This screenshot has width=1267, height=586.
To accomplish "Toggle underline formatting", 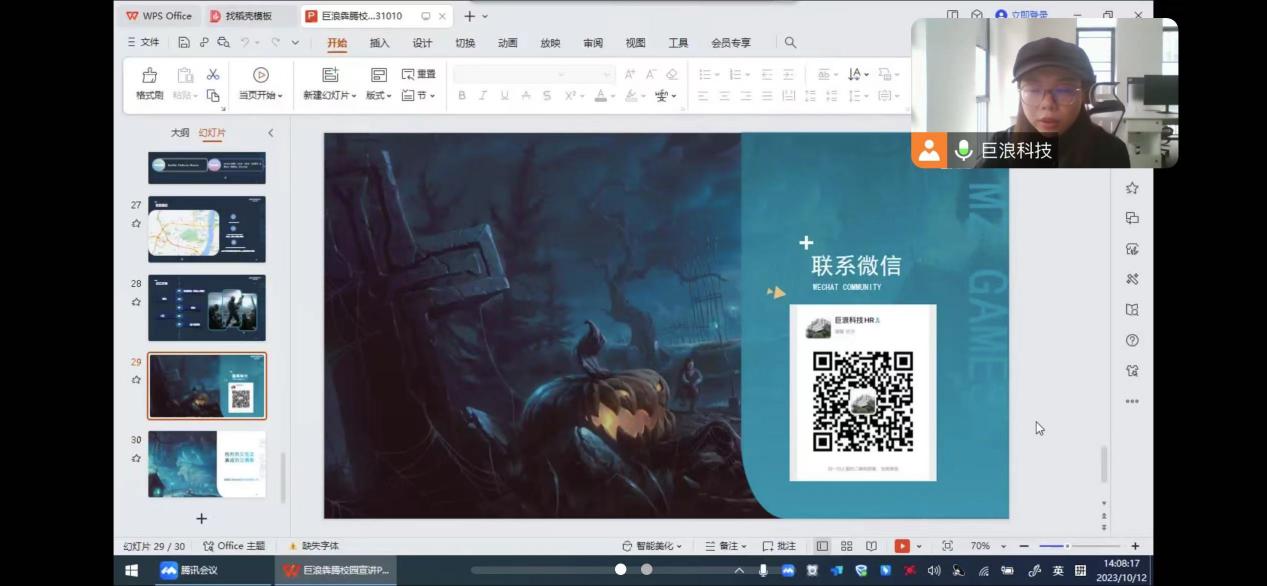I will [x=504, y=96].
